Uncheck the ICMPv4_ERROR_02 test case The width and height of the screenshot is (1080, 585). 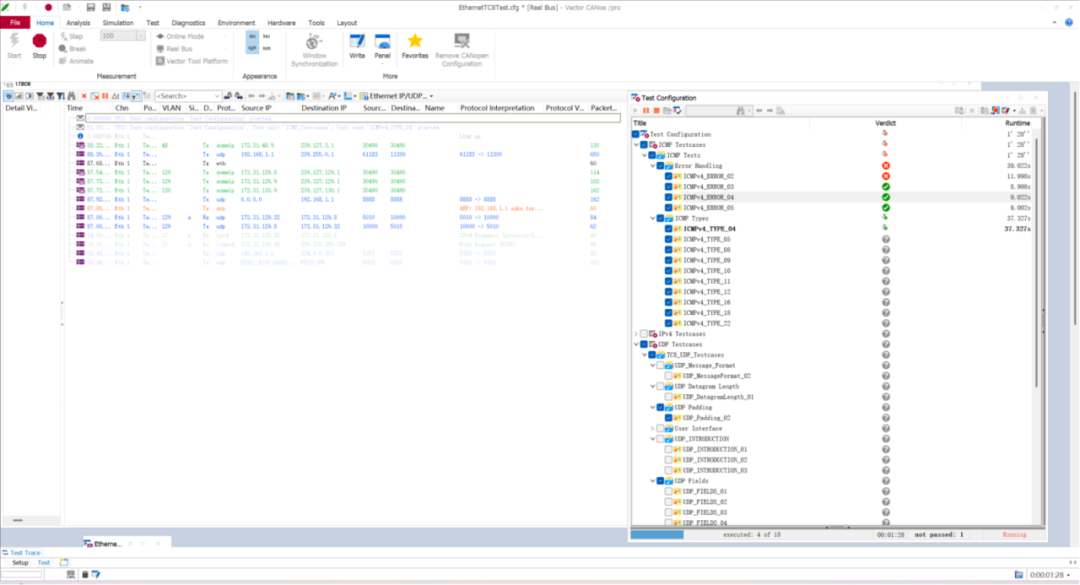click(x=668, y=176)
